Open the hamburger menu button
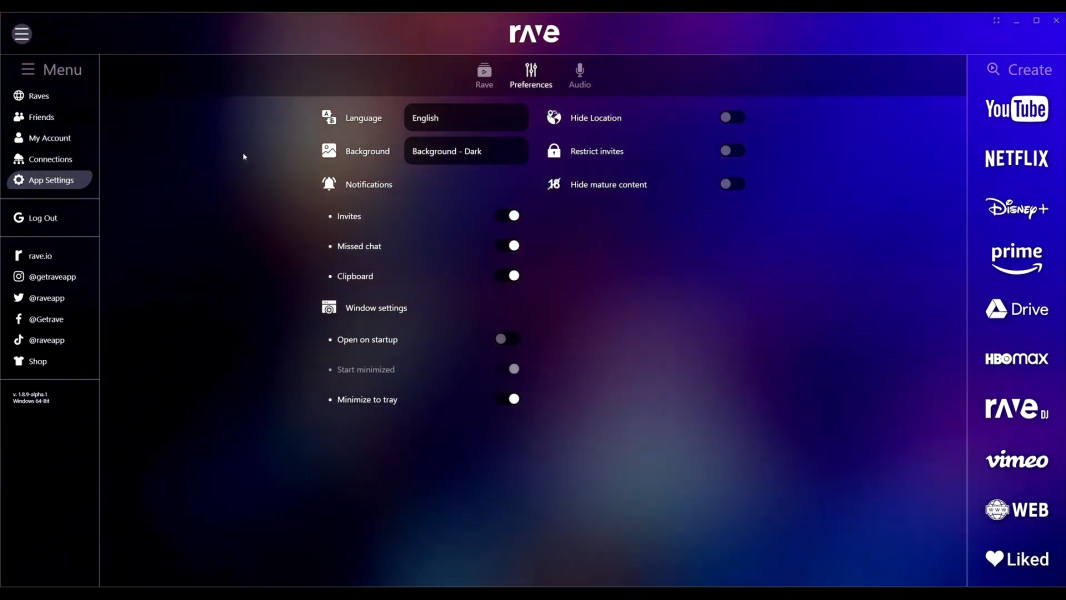 point(22,33)
